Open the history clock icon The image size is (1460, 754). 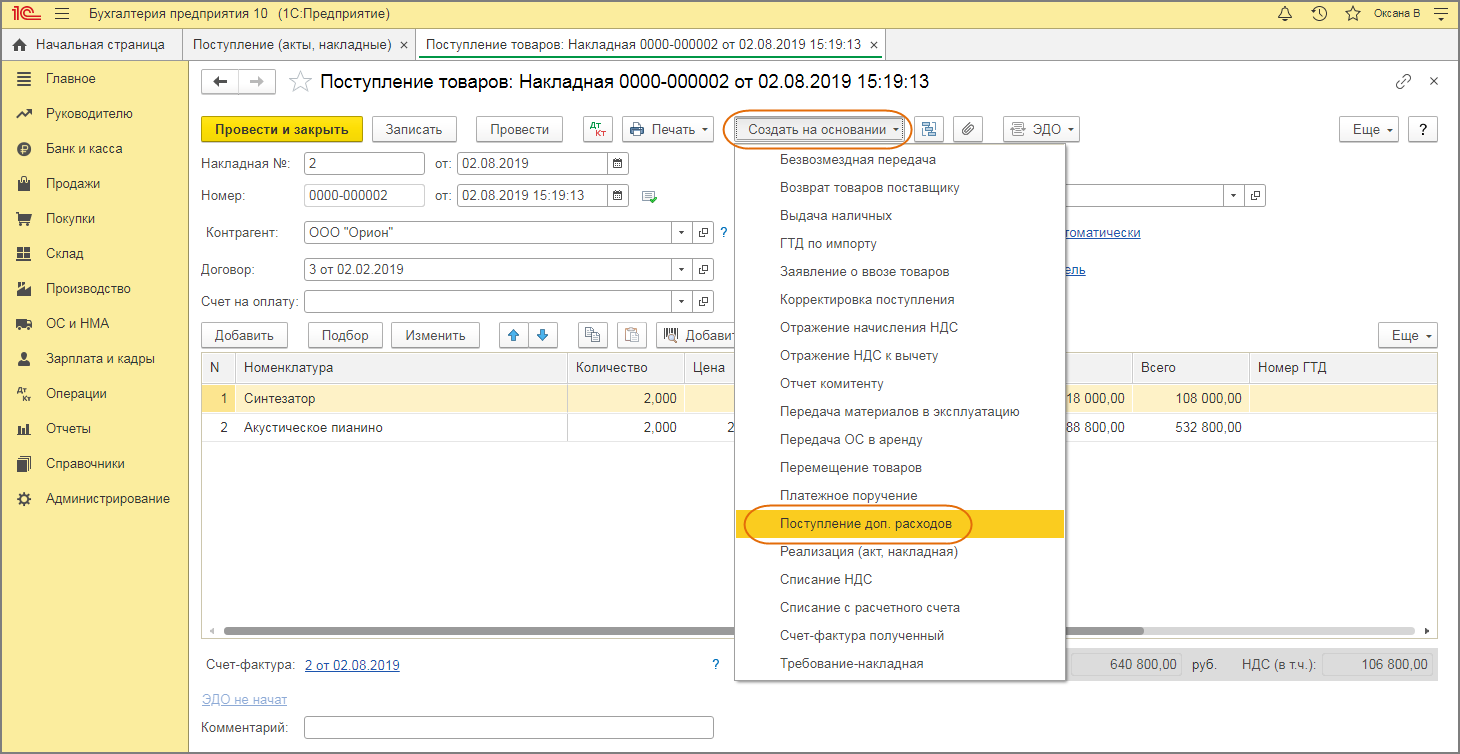coord(1319,14)
